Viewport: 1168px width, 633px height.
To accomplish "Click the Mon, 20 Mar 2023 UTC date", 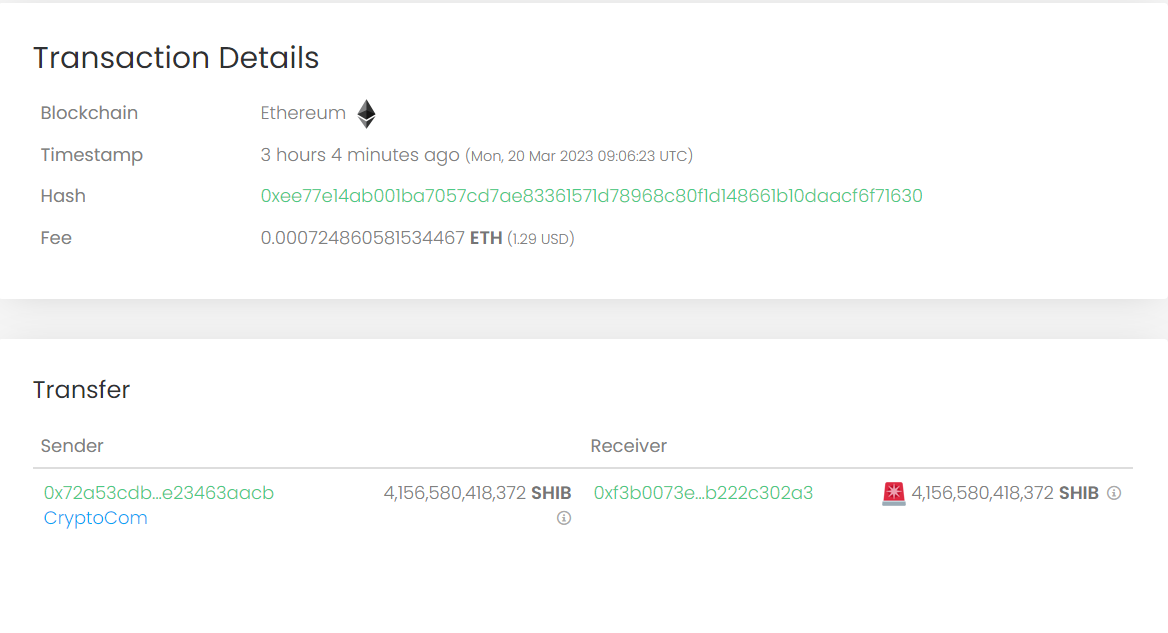I will pyautogui.click(x=579, y=156).
